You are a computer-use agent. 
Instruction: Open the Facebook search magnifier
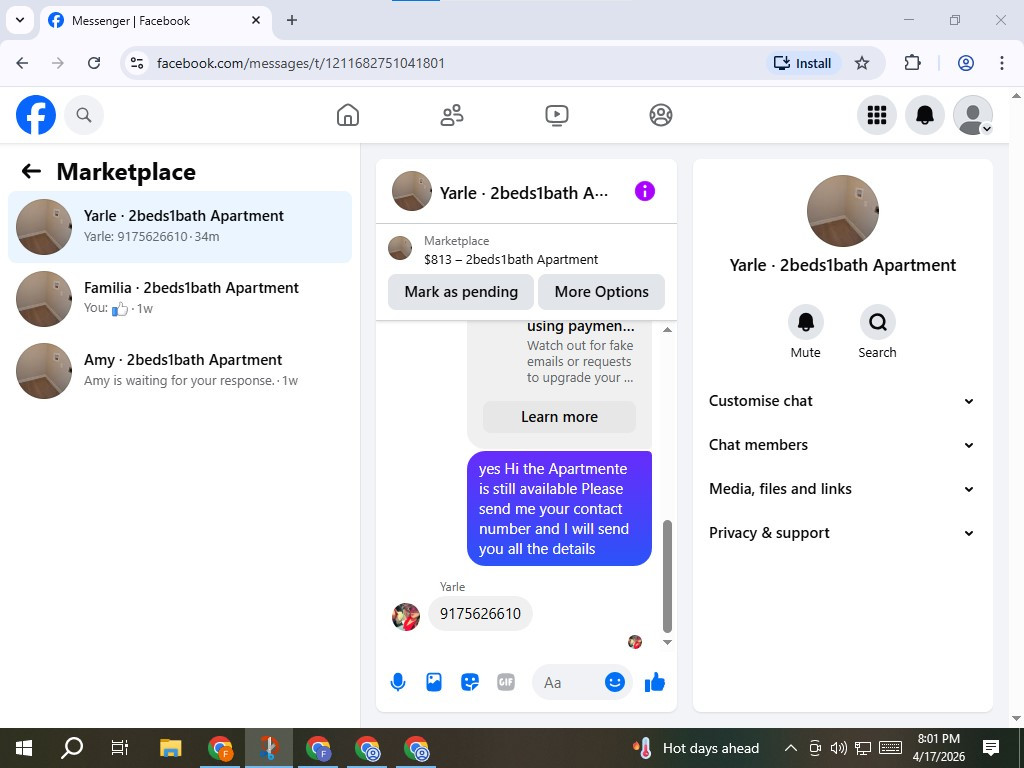click(84, 115)
